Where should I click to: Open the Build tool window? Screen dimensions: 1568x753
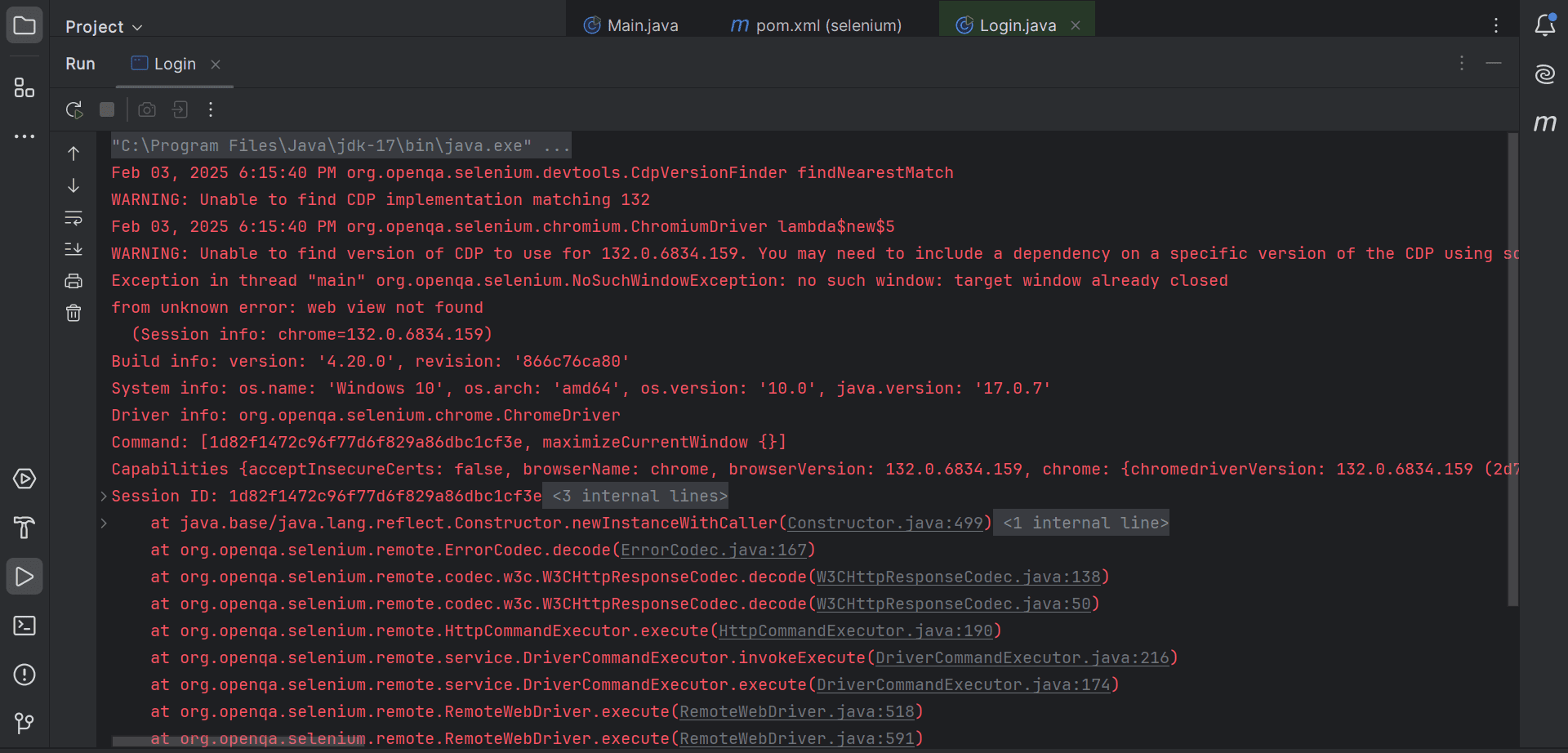point(24,528)
